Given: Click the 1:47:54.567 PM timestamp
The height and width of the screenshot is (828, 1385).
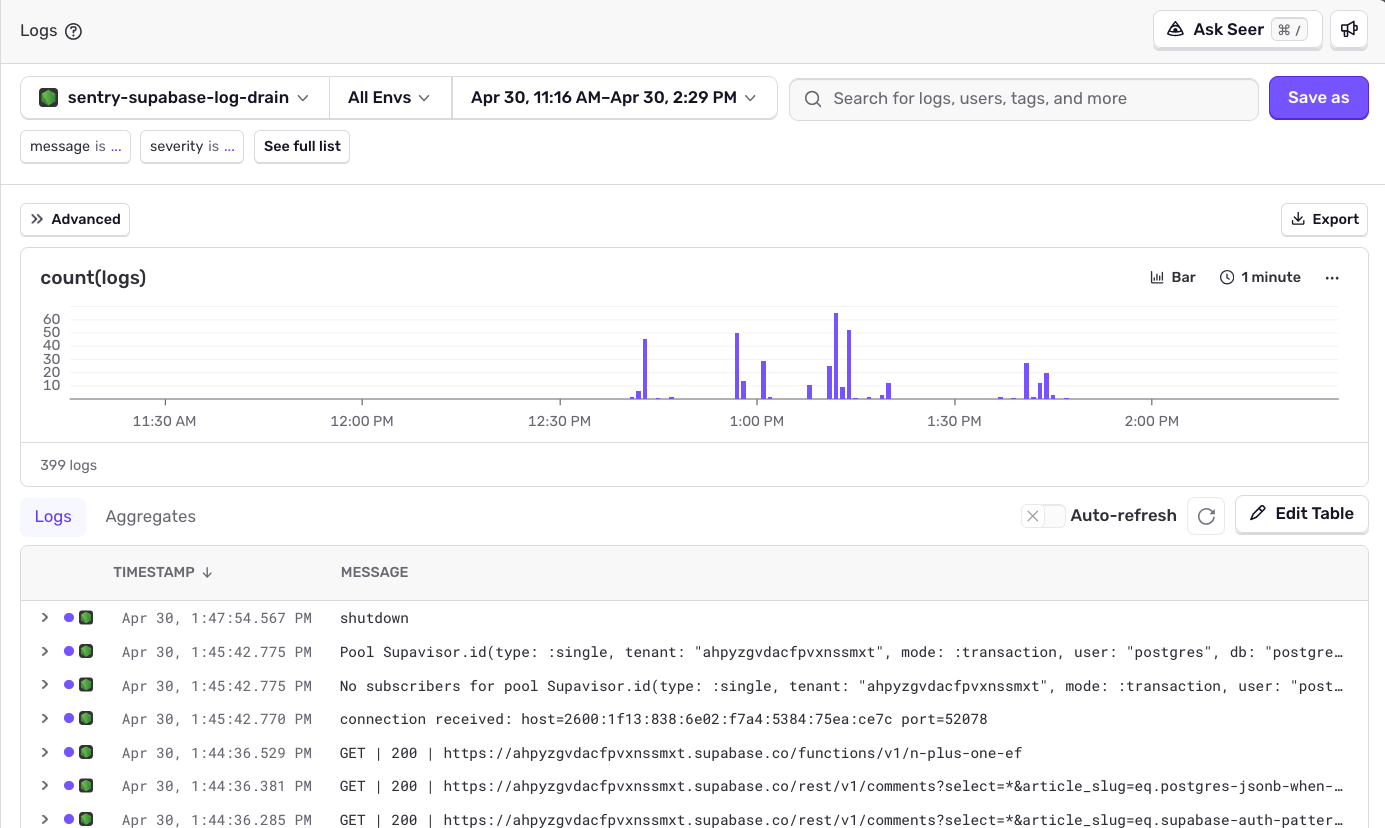Looking at the screenshot, I should pyautogui.click(x=217, y=618).
